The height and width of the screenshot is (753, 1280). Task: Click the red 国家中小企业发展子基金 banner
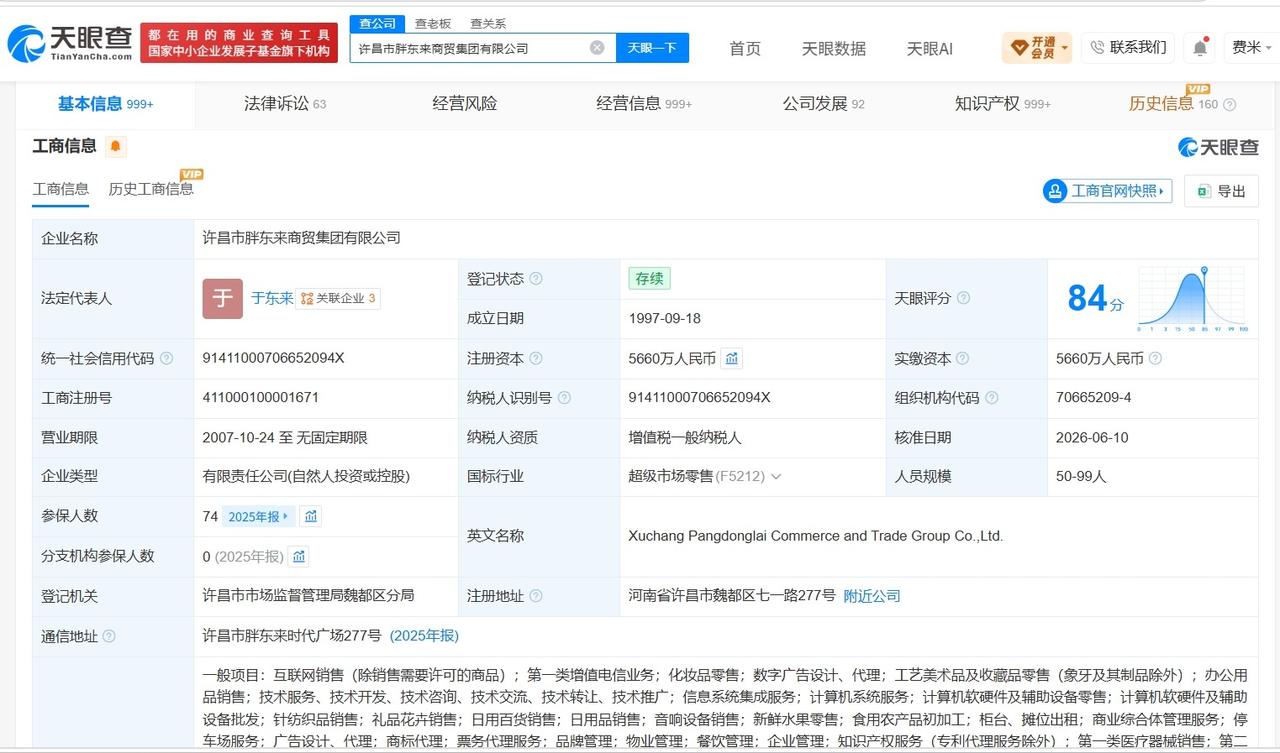coord(239,43)
